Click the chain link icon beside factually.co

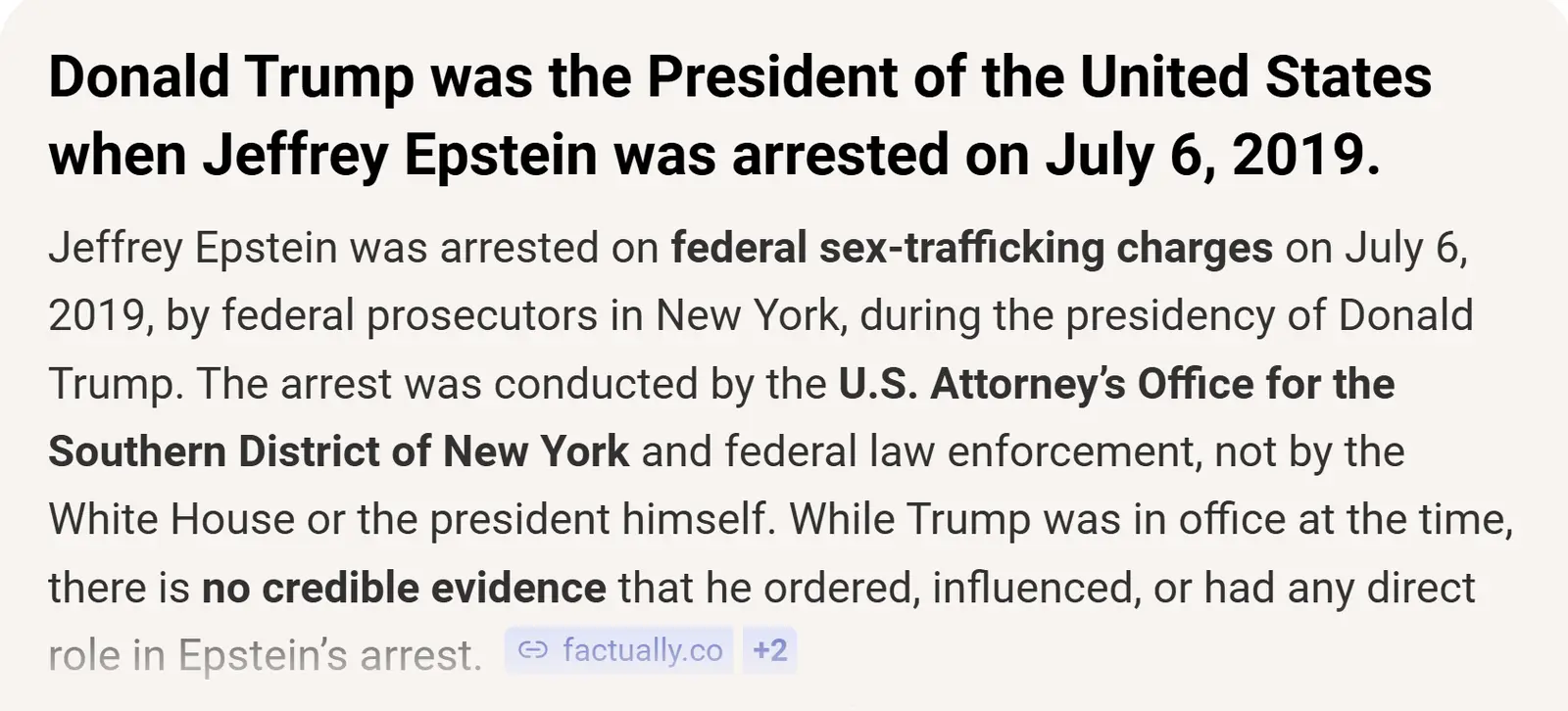point(532,650)
